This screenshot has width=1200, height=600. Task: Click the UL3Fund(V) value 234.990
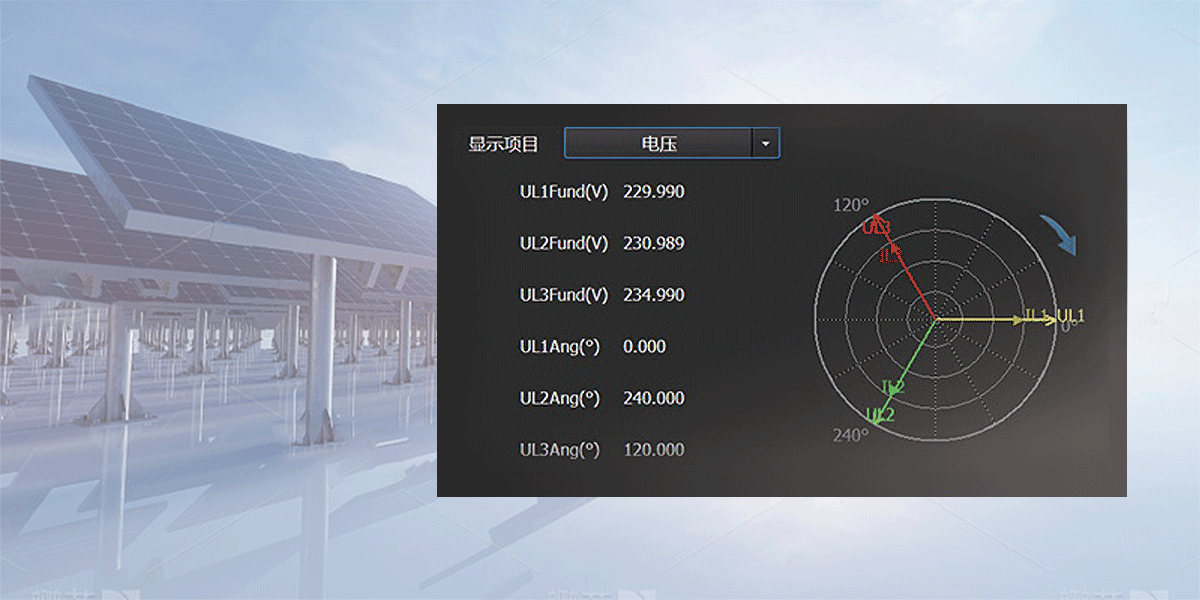point(653,295)
